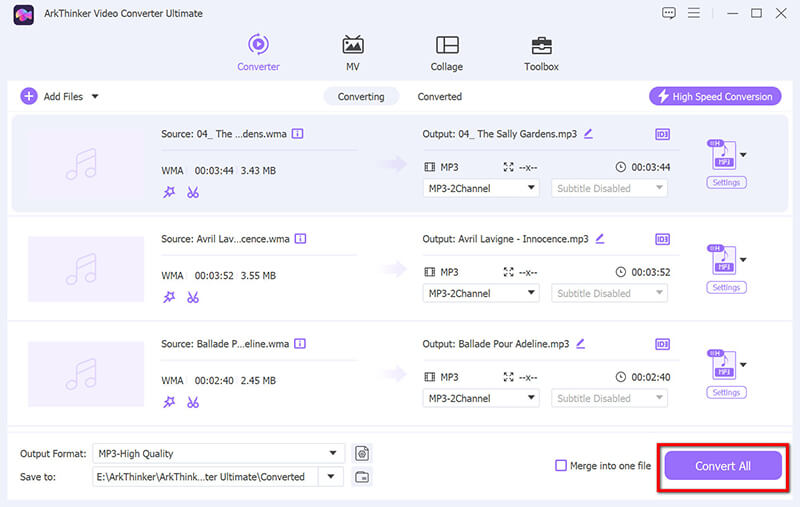Open Subtitle Disabled dropdown for Sally Gardens
Viewport: 800px width, 507px height.
pyautogui.click(x=609, y=188)
